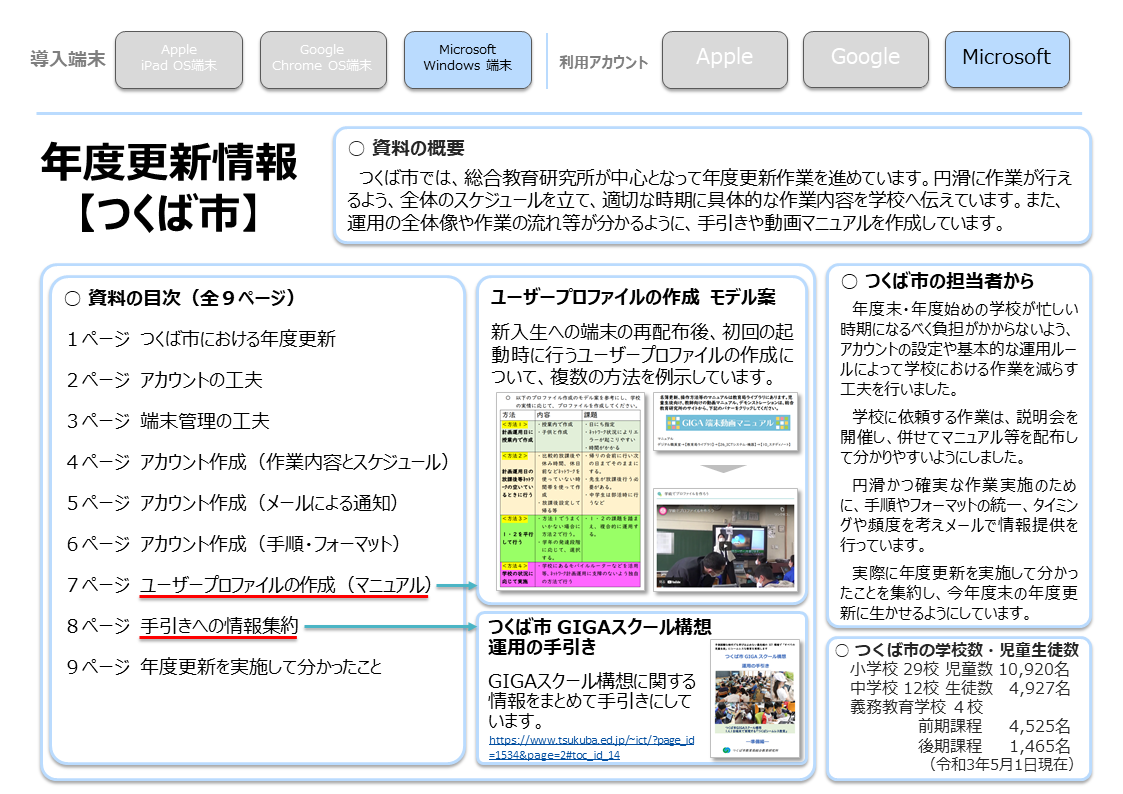
Task: Click the 年度更新情報 title heading
Action: coord(169,162)
